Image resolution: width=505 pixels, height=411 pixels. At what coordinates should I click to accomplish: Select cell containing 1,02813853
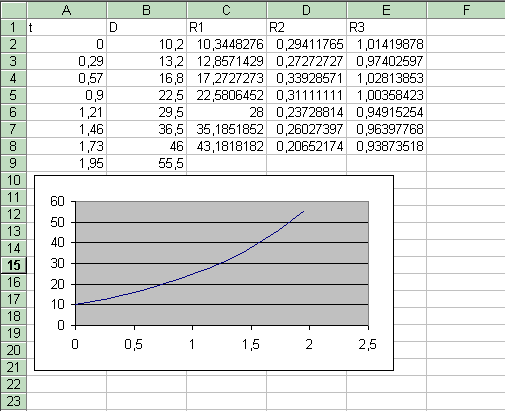coord(387,78)
